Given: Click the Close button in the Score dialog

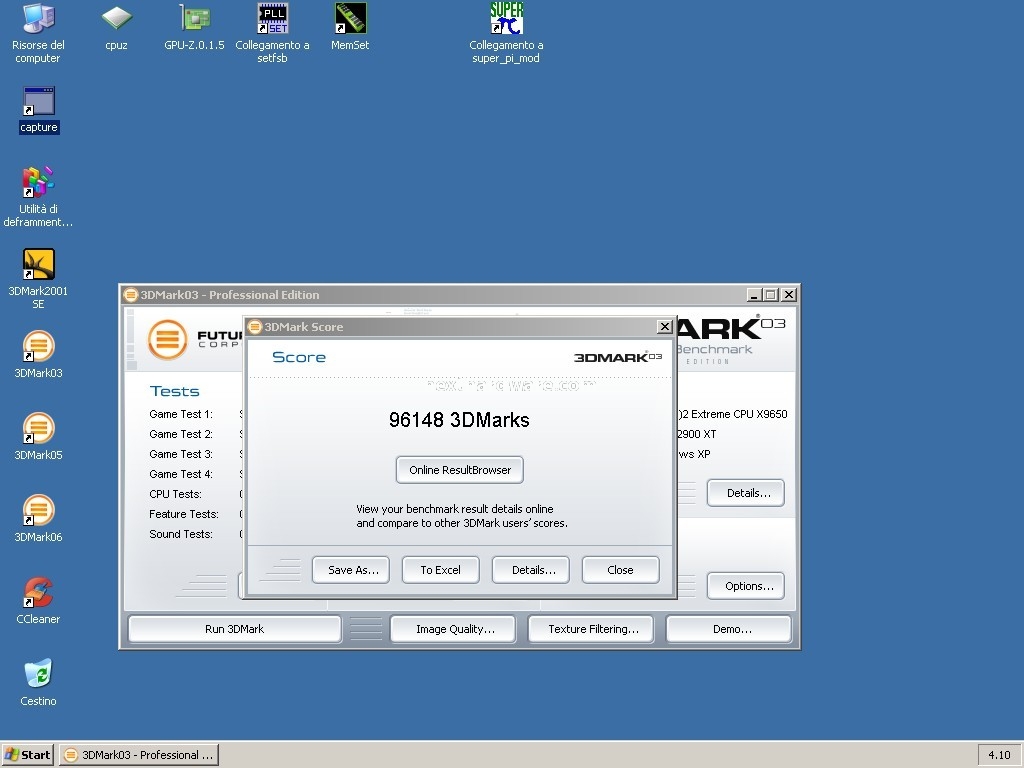Looking at the screenshot, I should click(x=620, y=570).
